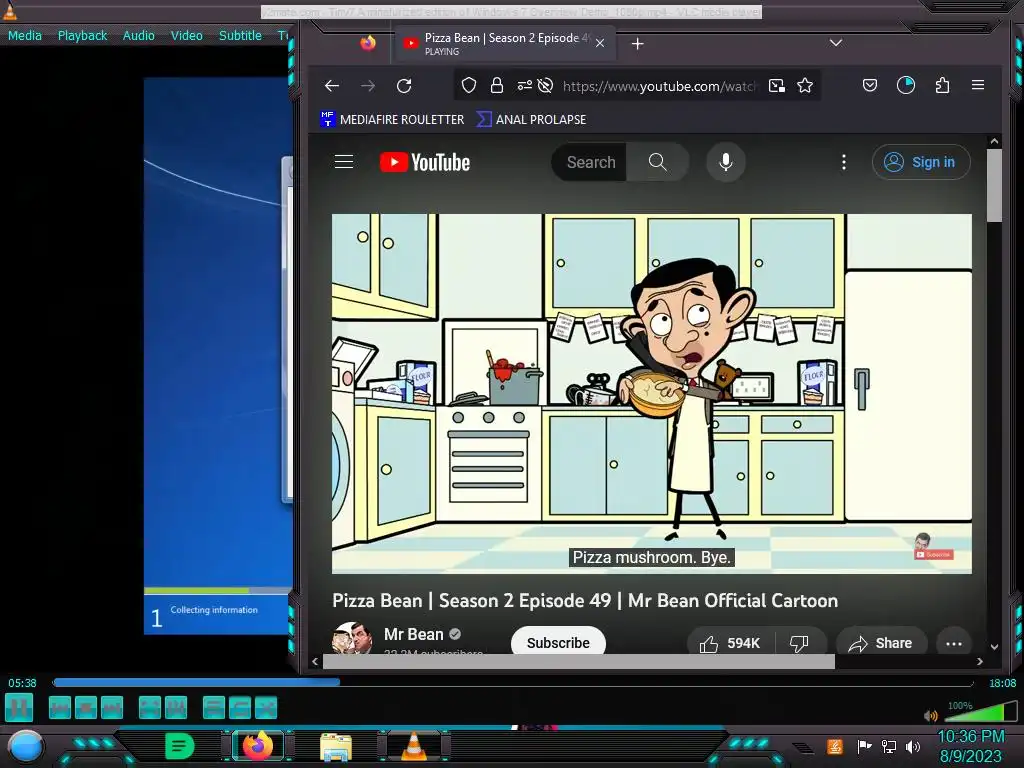This screenshot has height=768, width=1024.
Task: Click the page vertical scrollbar thumb
Action: (x=994, y=185)
